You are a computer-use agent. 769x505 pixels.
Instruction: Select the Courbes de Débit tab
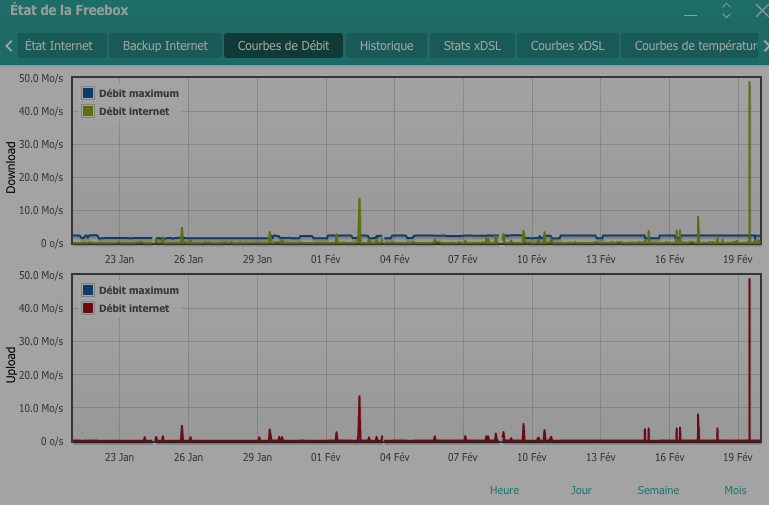[283, 46]
